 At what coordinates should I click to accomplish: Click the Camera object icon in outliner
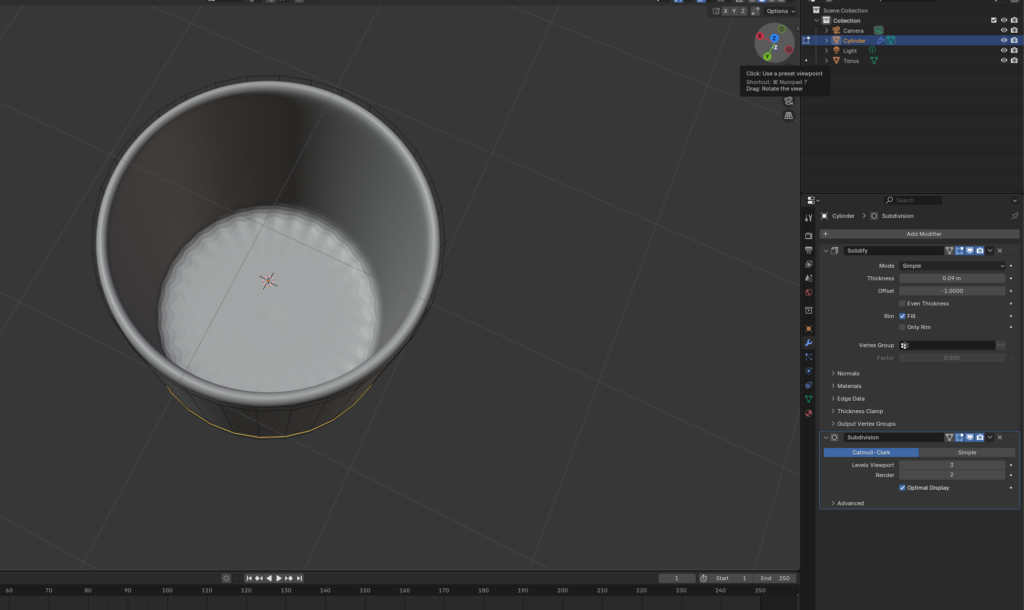[836, 30]
